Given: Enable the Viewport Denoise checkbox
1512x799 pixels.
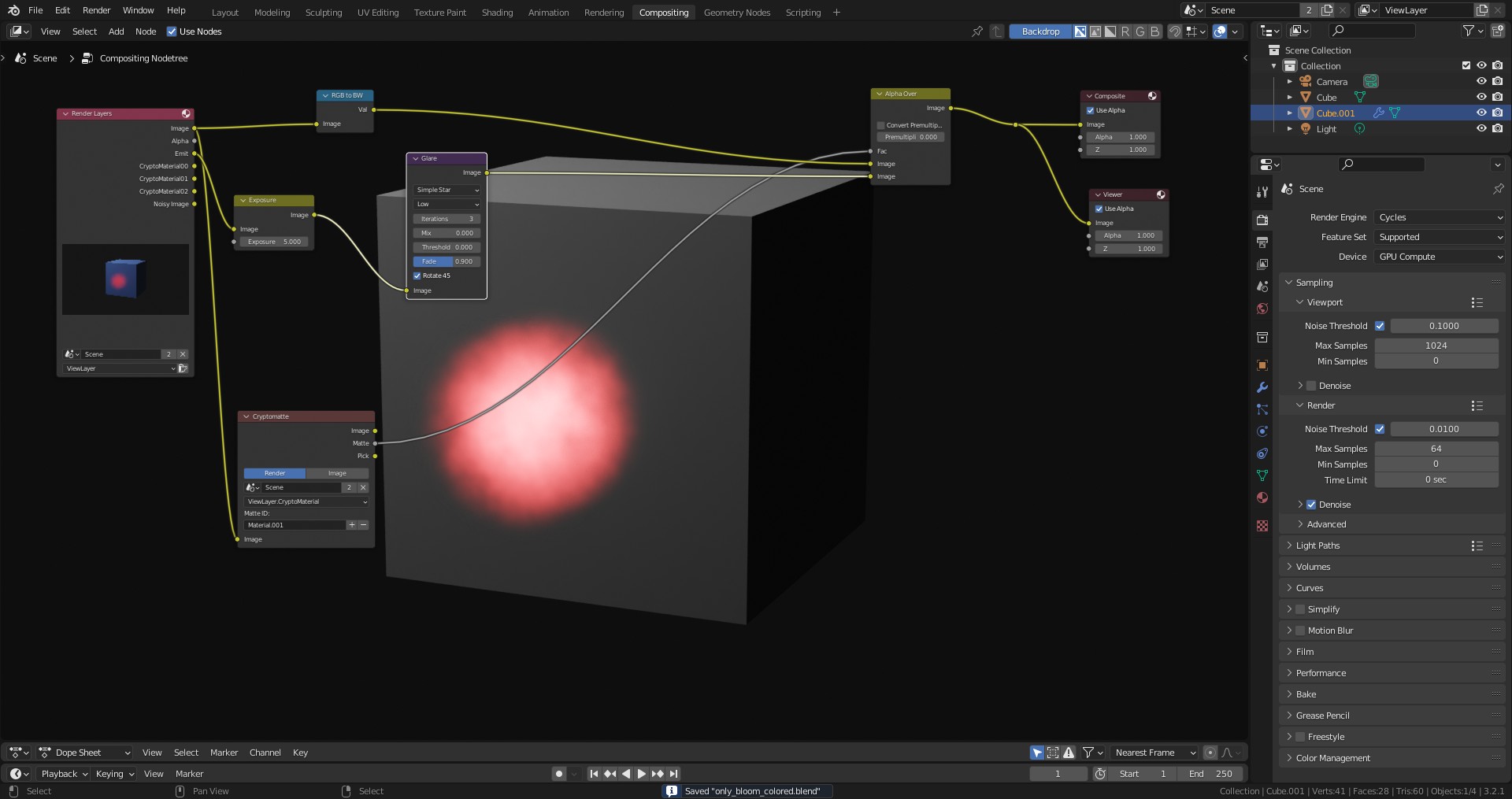Looking at the screenshot, I should pos(1311,386).
